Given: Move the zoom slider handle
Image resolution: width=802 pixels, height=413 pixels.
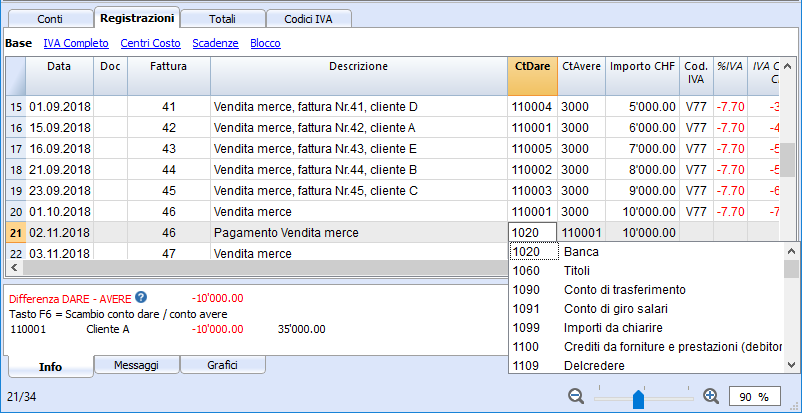Looking at the screenshot, I should click(x=638, y=399).
